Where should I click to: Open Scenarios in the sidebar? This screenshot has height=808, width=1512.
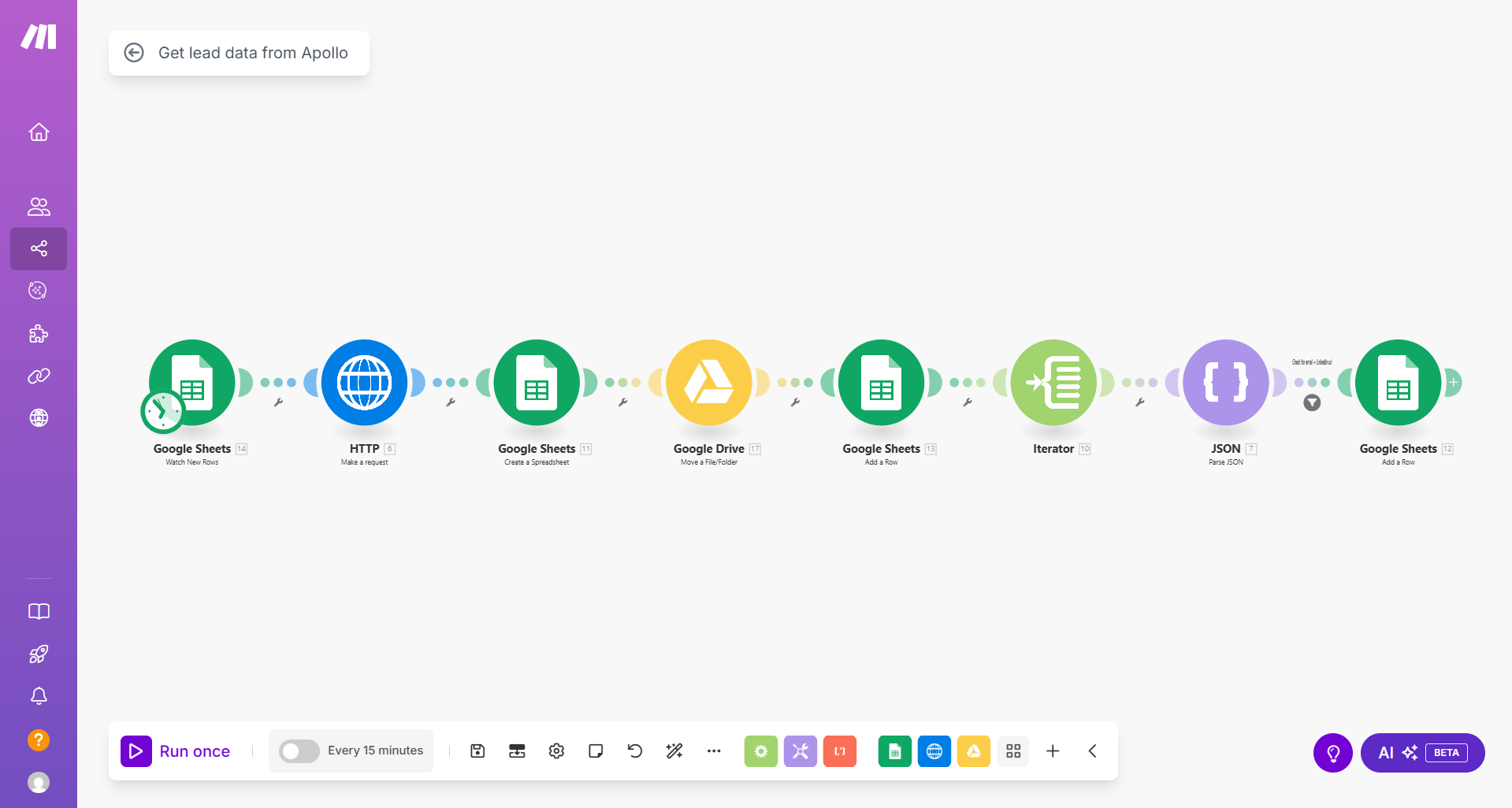(39, 249)
